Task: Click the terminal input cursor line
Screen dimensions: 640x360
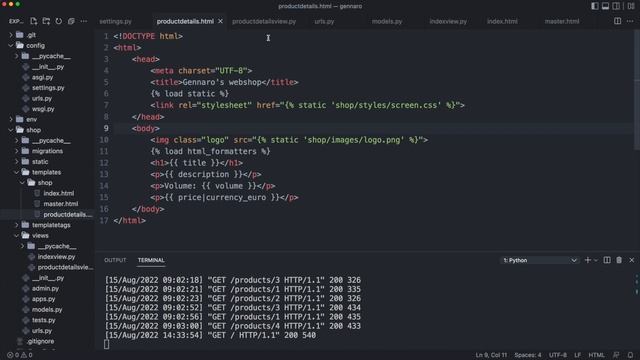Action: 107,344
